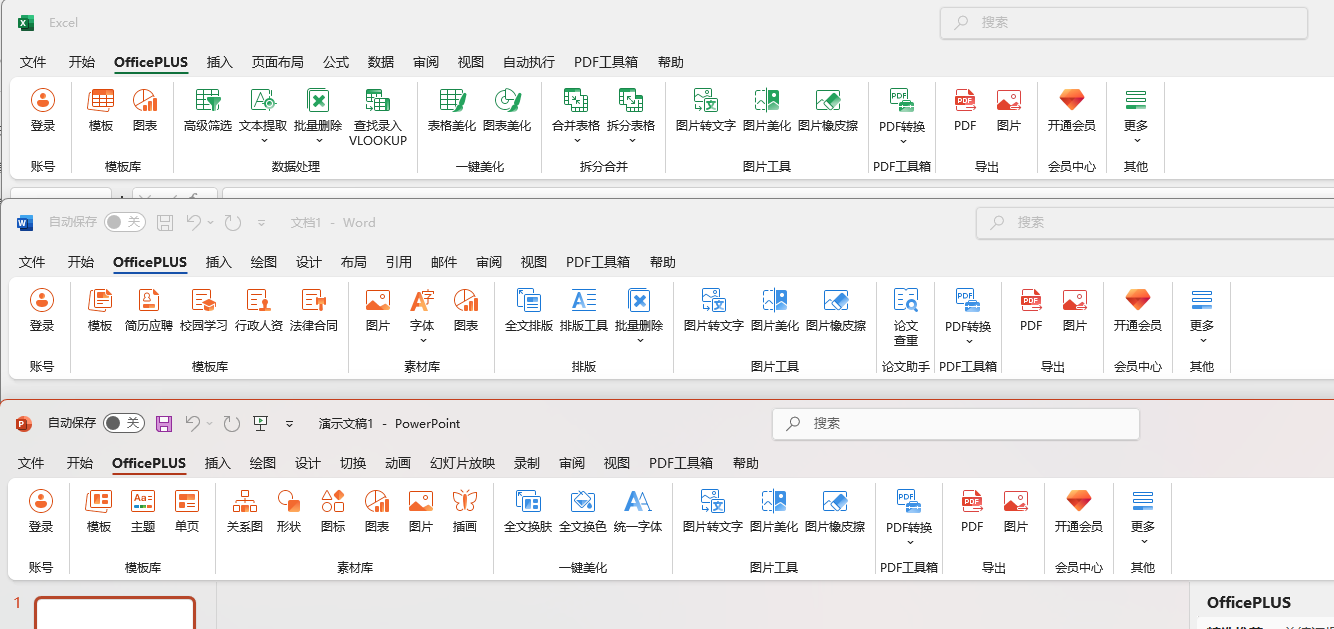Open 论文查重 in Word ribbon
Image resolution: width=1334 pixels, height=629 pixels.
[x=906, y=316]
